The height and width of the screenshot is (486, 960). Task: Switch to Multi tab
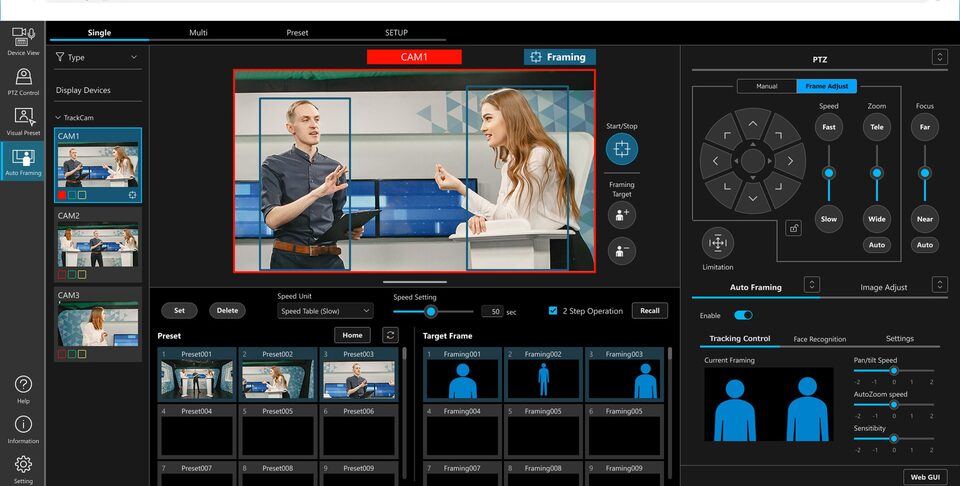pyautogui.click(x=198, y=32)
